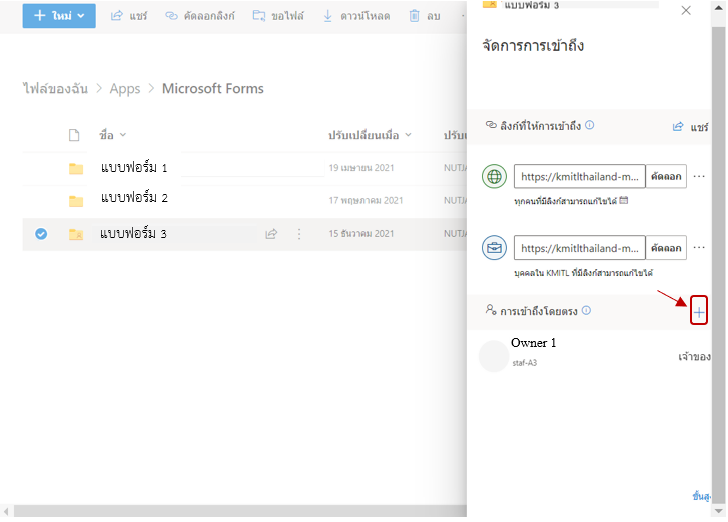This screenshot has height=522, width=728.
Task: Click the briefcase organization link icon
Action: pyautogui.click(x=494, y=248)
